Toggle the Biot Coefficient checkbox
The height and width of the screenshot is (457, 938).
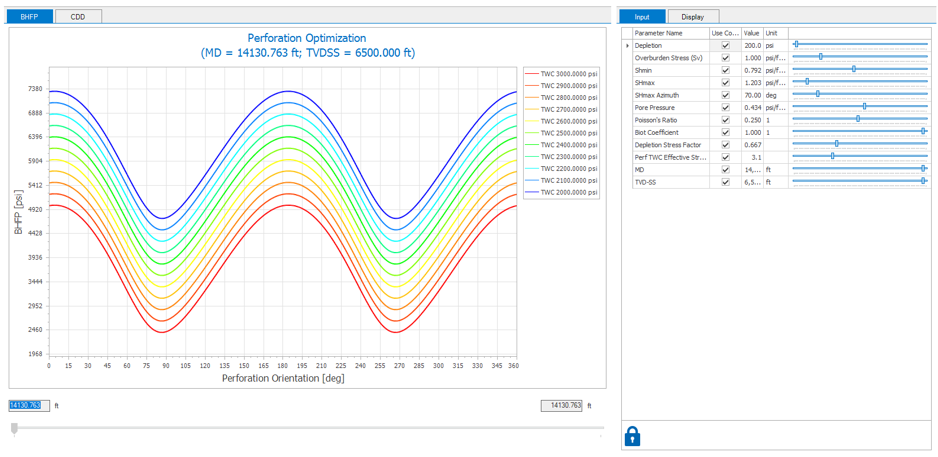click(x=725, y=132)
